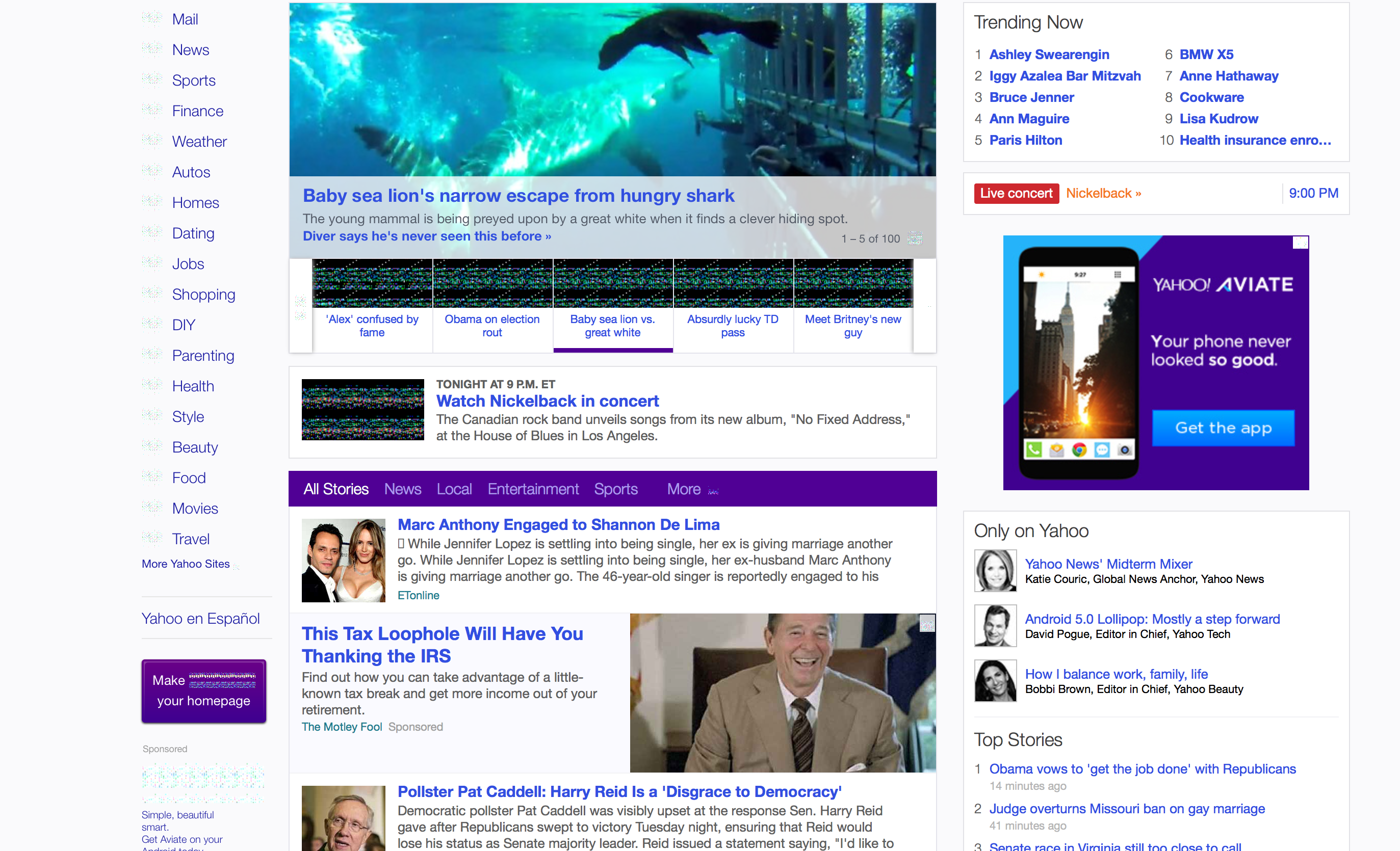Switch to the News stories tab
1400x851 pixels.
[x=403, y=489]
